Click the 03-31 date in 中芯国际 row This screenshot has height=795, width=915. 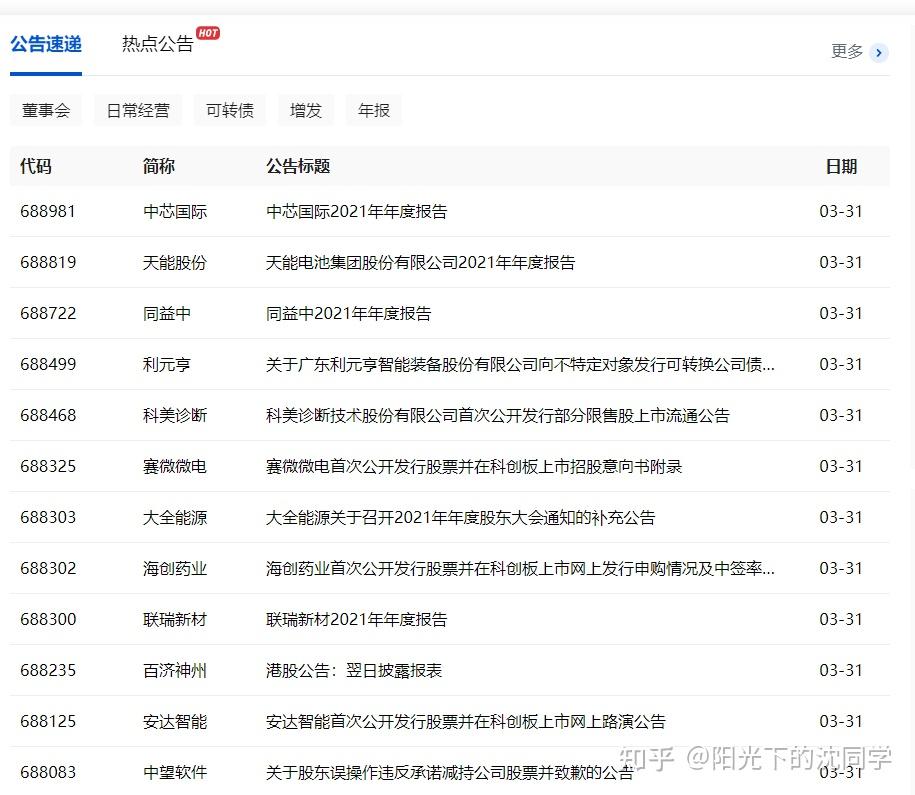pos(841,211)
